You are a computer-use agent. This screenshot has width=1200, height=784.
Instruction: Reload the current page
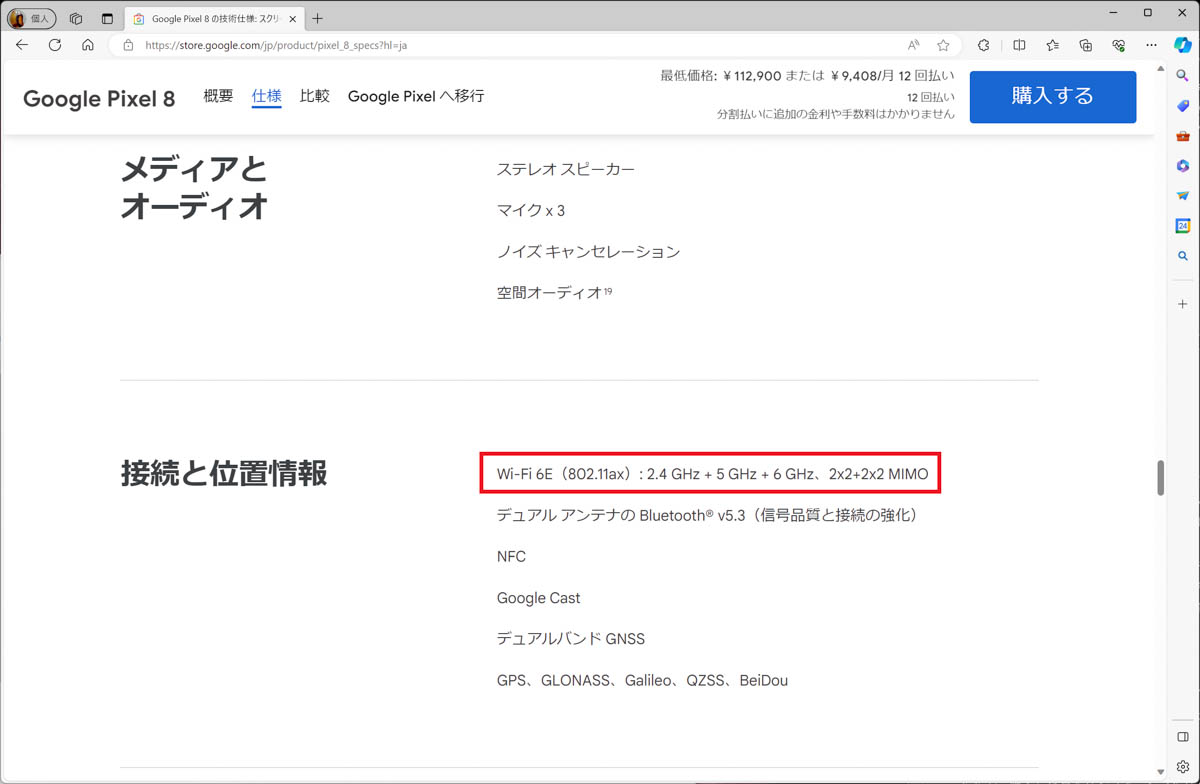click(55, 45)
